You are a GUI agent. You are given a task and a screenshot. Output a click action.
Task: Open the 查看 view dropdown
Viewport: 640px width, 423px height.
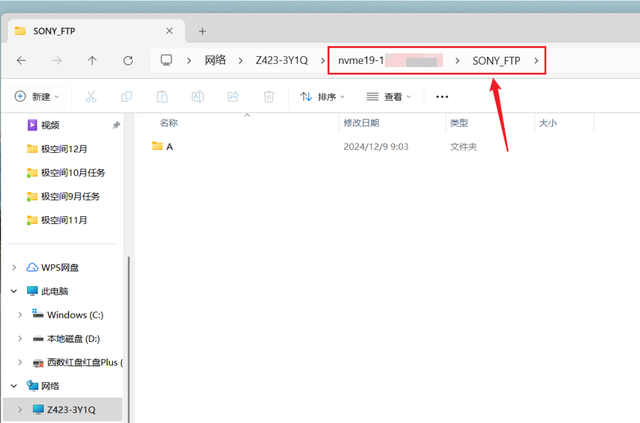(389, 97)
